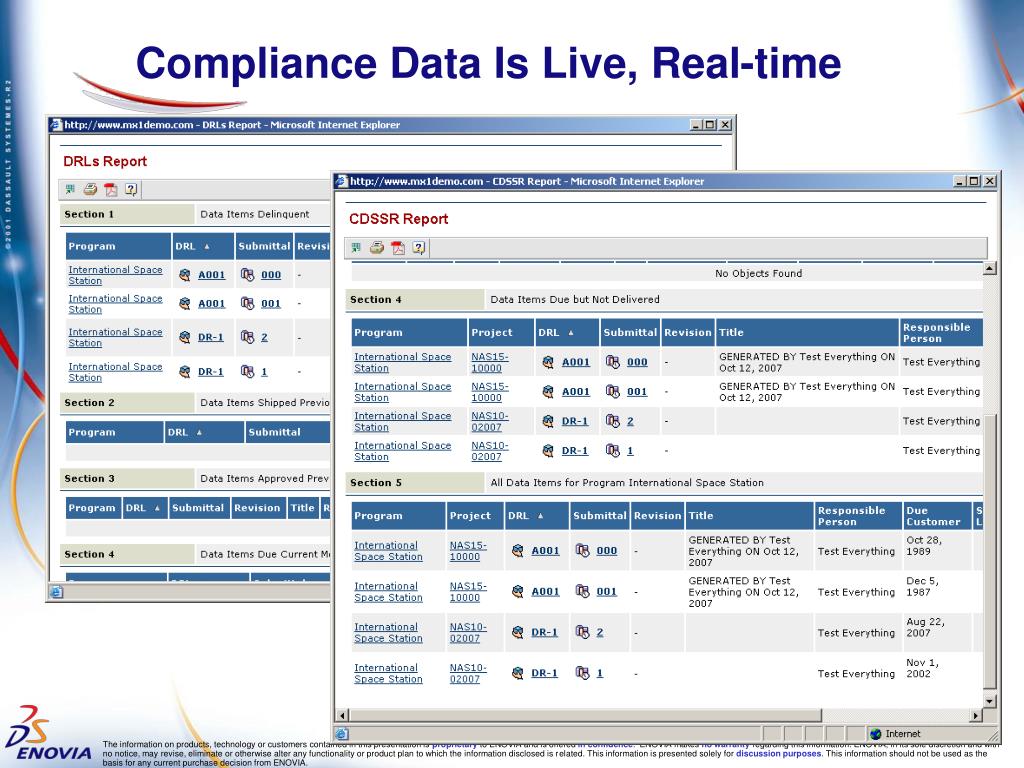Click the page icon in DRLs Report status bar
Viewport: 1024px width, 768px height.
click(x=56, y=592)
